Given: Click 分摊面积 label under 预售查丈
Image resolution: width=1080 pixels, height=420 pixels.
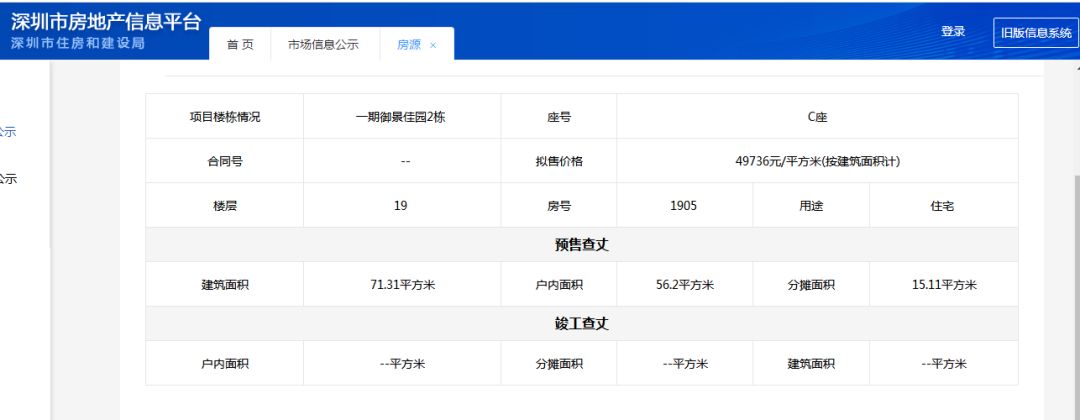Looking at the screenshot, I should (811, 284).
